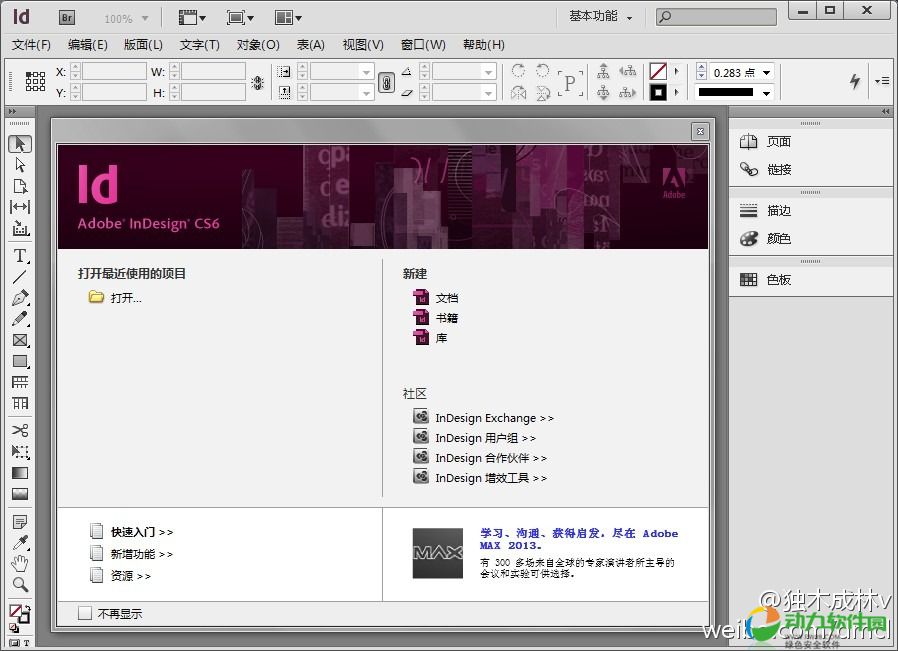Viewport: 898px width, 651px height.
Task: Pick the Scissors tool
Action: [x=20, y=430]
